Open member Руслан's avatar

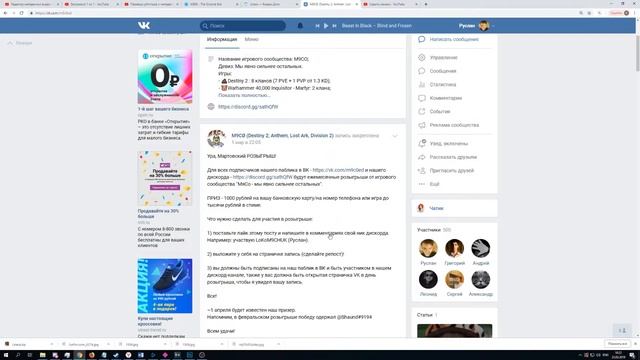coord(428,248)
